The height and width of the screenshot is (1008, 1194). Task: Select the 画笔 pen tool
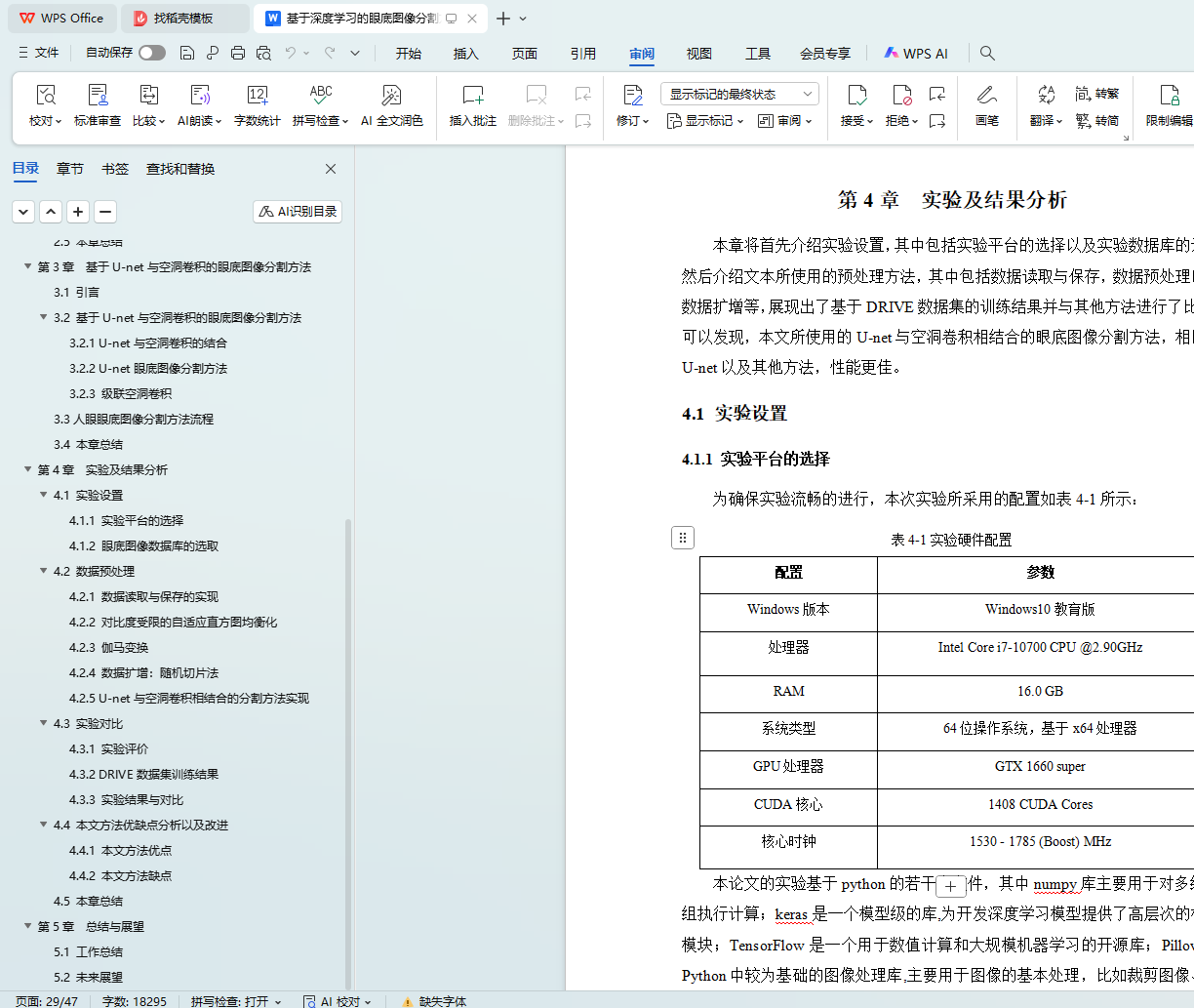click(x=986, y=96)
